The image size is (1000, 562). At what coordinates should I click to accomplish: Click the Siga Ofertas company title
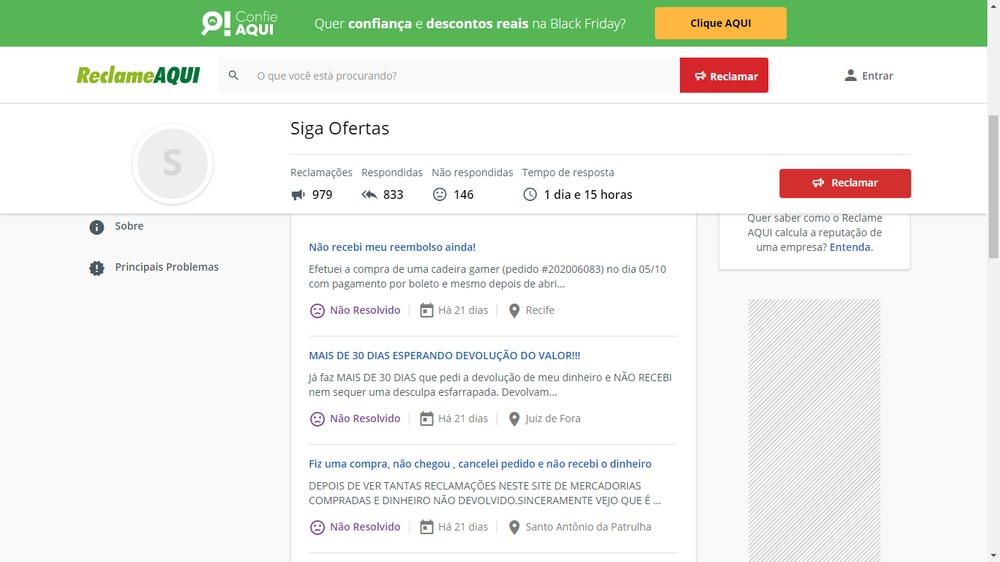click(x=339, y=128)
